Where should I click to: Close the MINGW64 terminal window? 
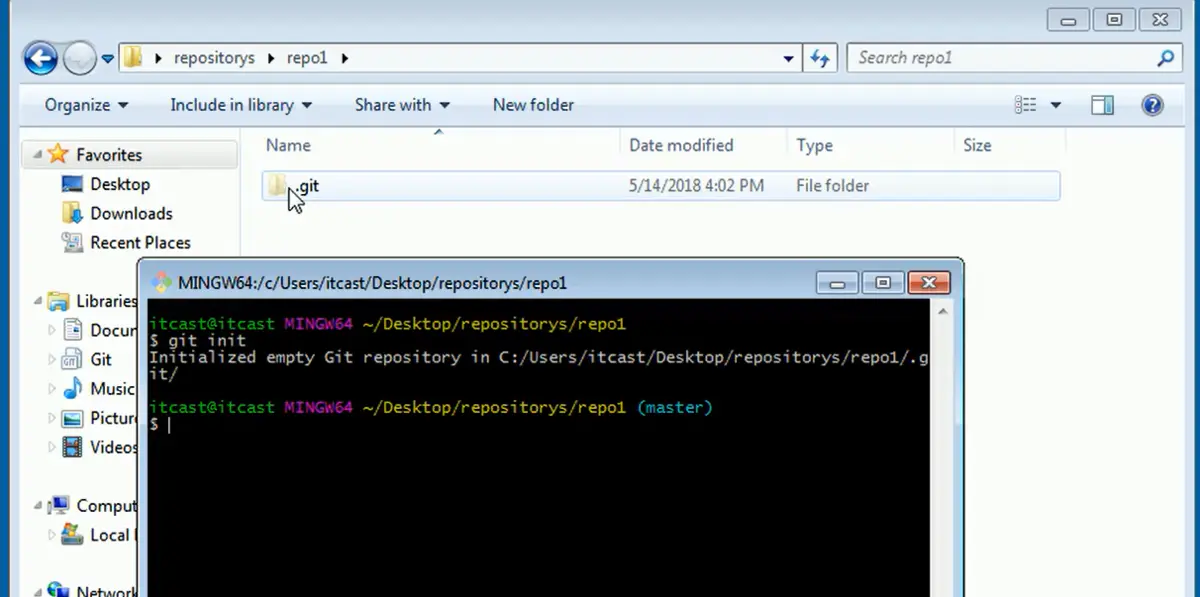pos(929,283)
